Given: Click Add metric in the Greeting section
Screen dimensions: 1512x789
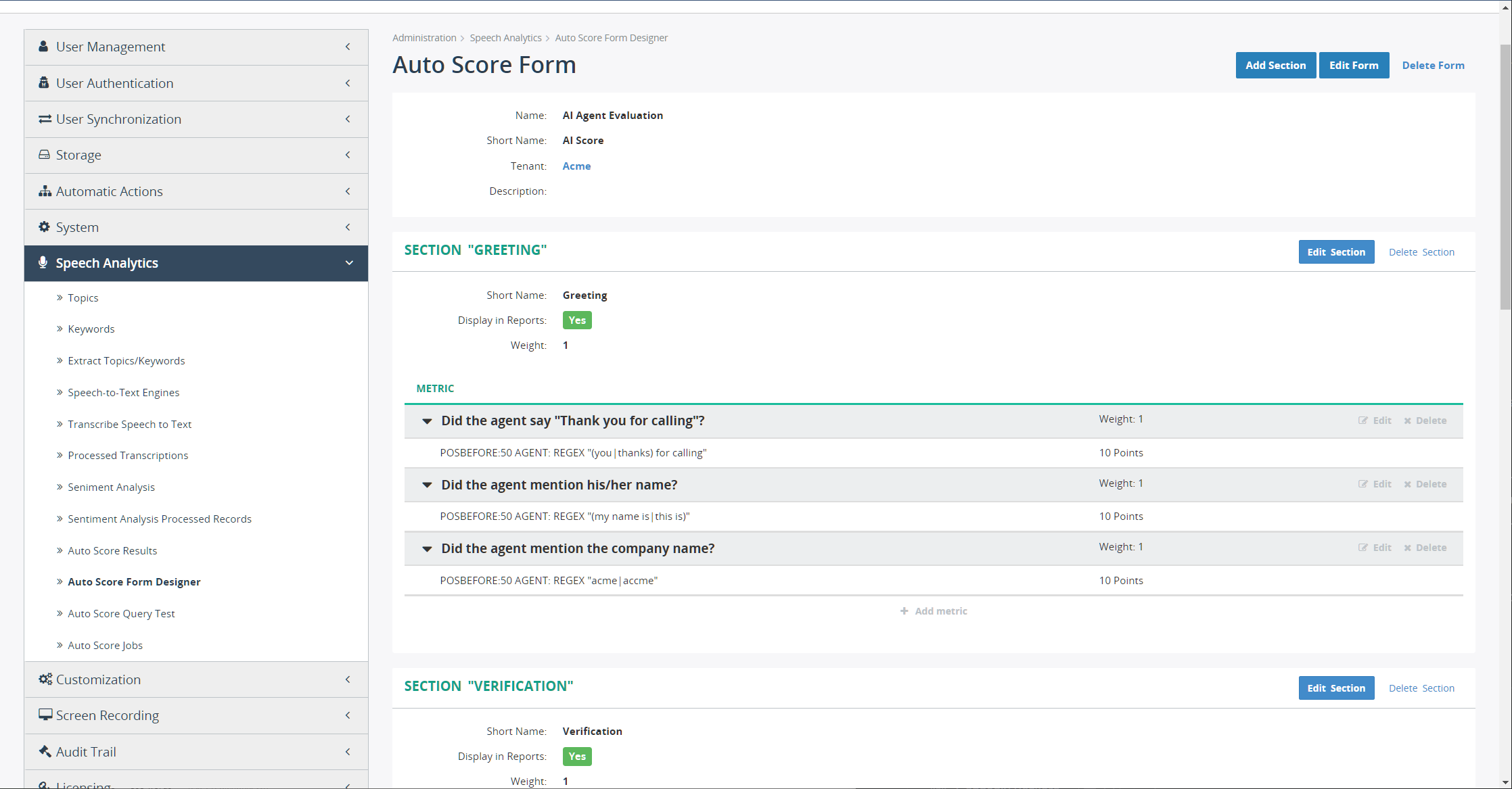Looking at the screenshot, I should coord(934,611).
